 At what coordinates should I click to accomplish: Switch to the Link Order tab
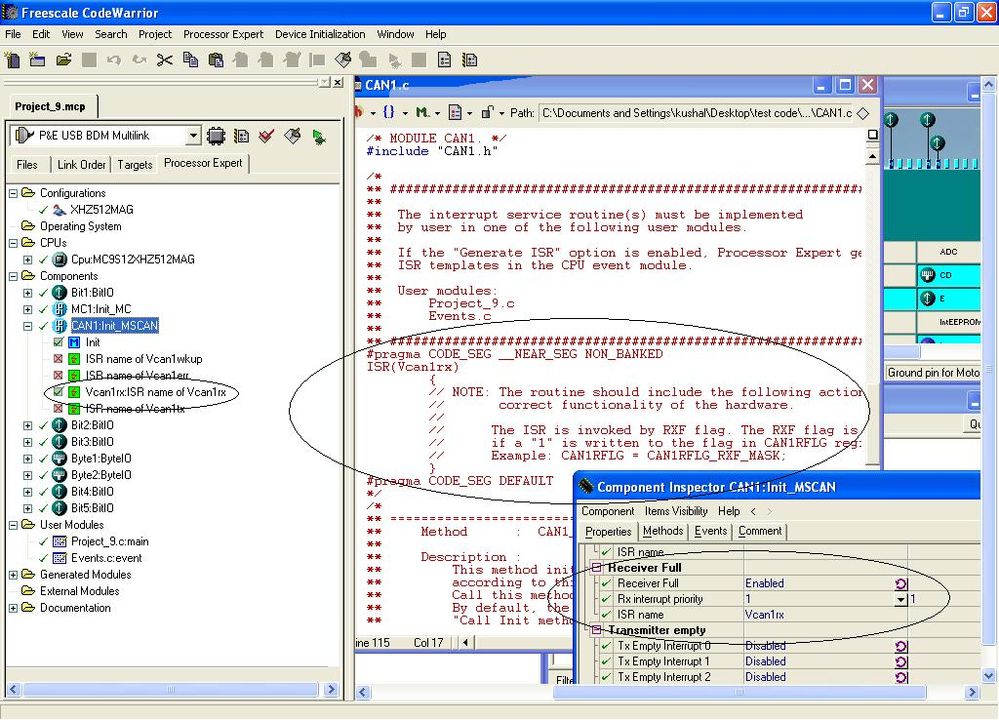click(81, 164)
